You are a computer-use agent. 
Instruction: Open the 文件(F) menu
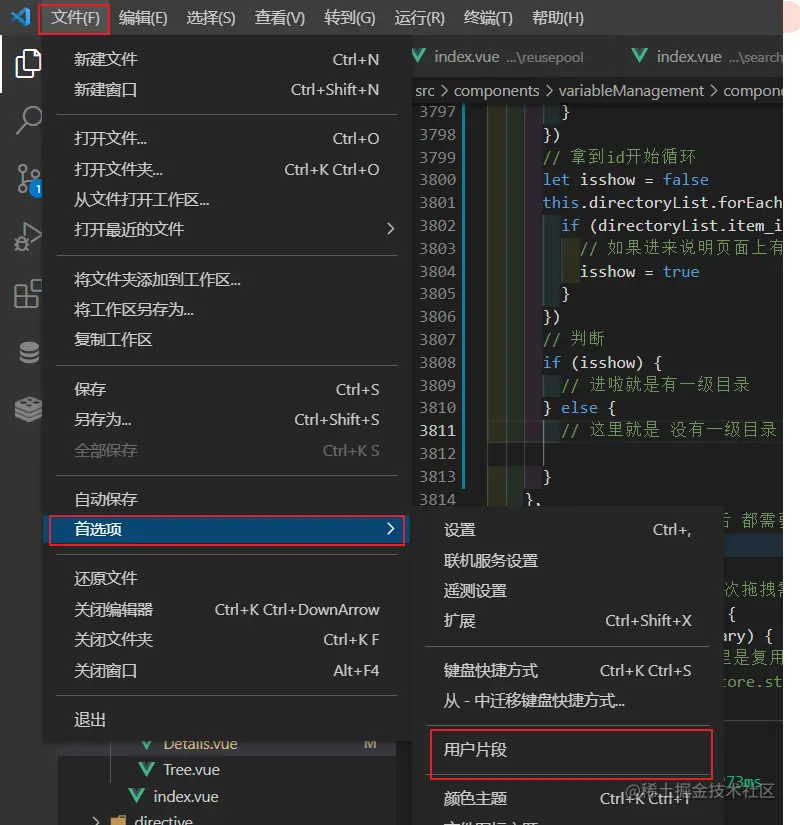pyautogui.click(x=75, y=18)
